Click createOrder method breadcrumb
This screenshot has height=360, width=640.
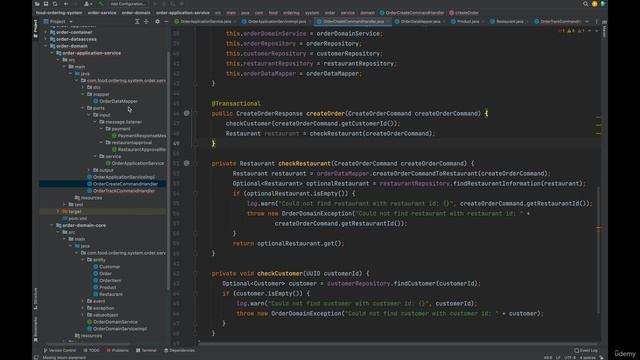(x=464, y=13)
